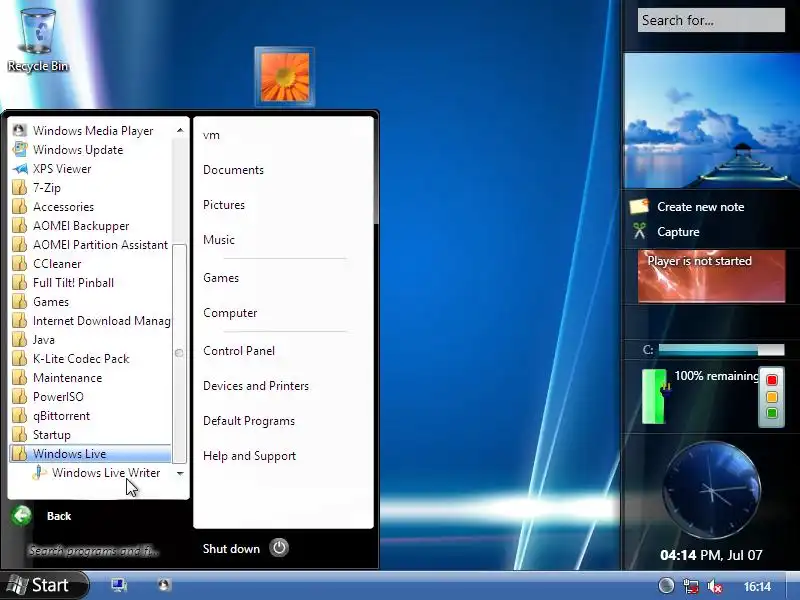Open Documents from Start menu

pos(233,170)
